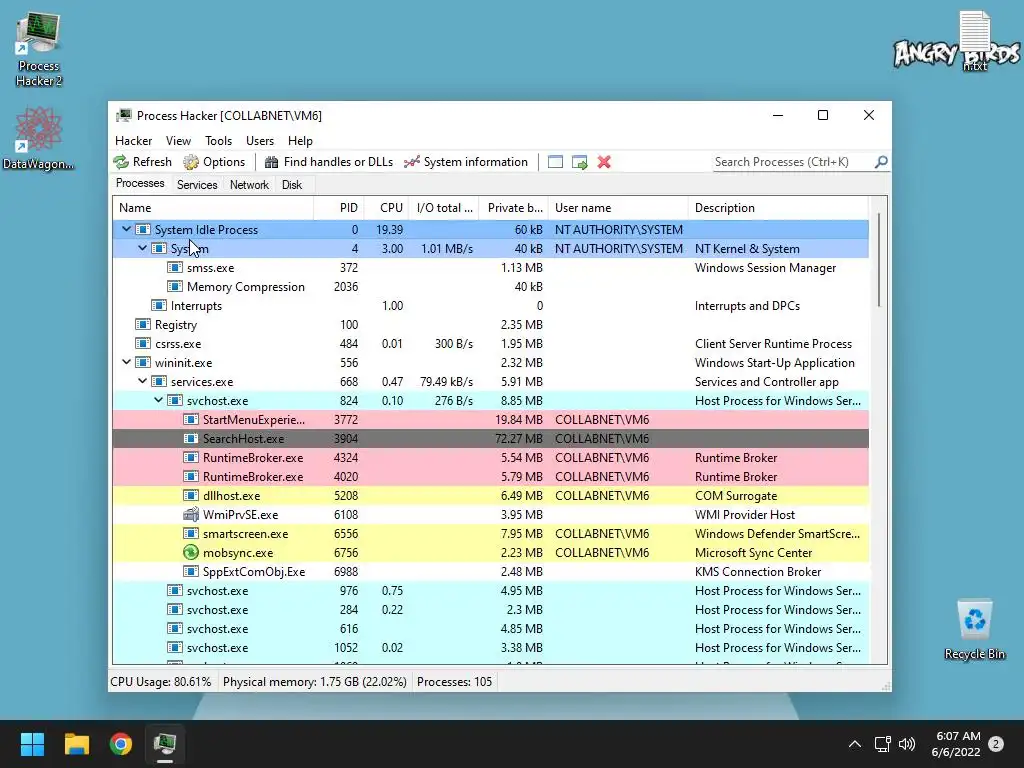Select RuntimeBroker.exe with PID 4020
Image resolution: width=1024 pixels, height=768 pixels.
click(490, 476)
